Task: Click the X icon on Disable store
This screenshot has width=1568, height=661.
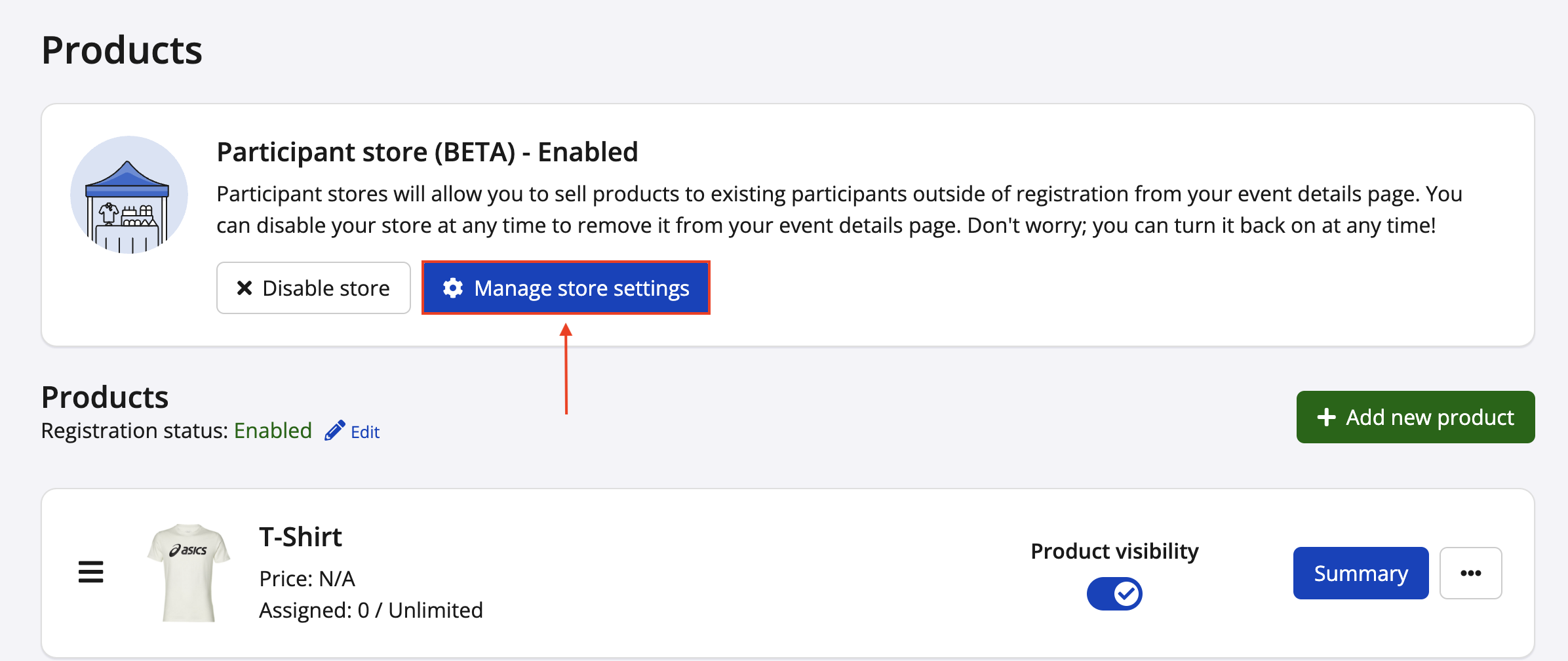Action: pos(245,288)
